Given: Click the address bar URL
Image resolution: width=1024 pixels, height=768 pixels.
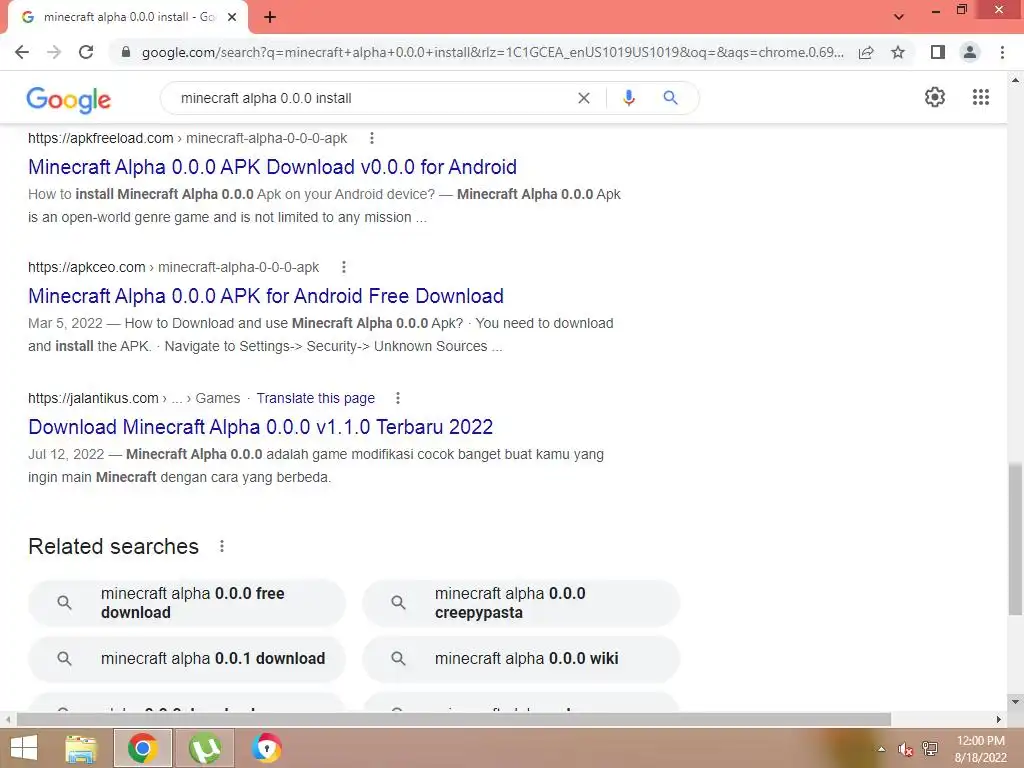Looking at the screenshot, I should 492,52.
